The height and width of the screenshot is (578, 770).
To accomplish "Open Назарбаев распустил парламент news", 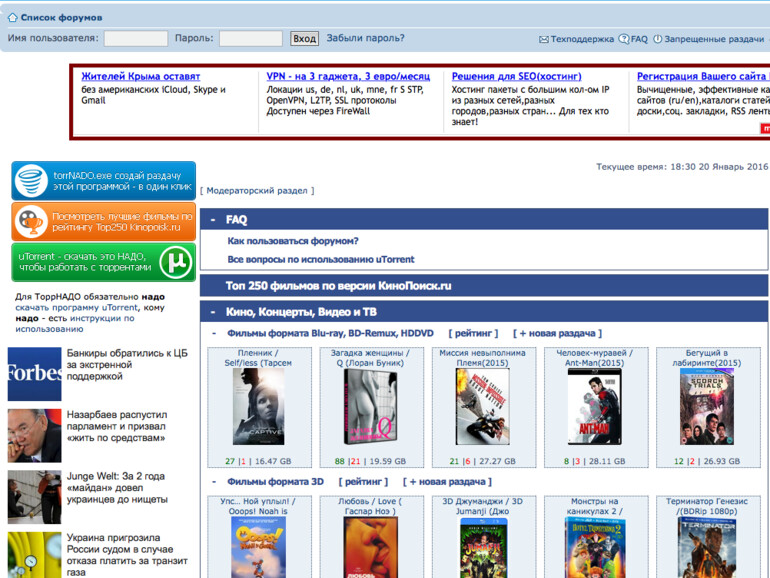I will click(x=117, y=426).
